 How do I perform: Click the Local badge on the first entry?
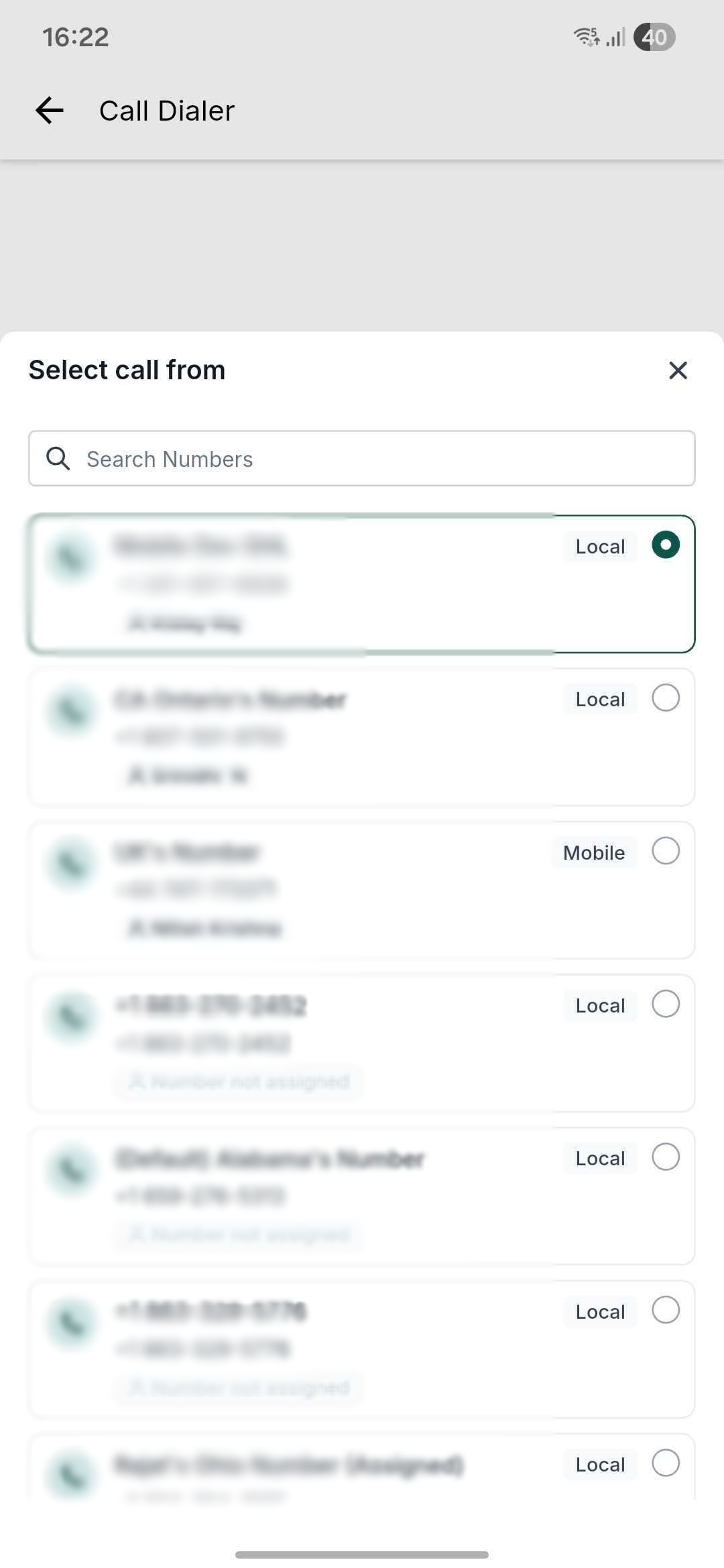click(599, 545)
